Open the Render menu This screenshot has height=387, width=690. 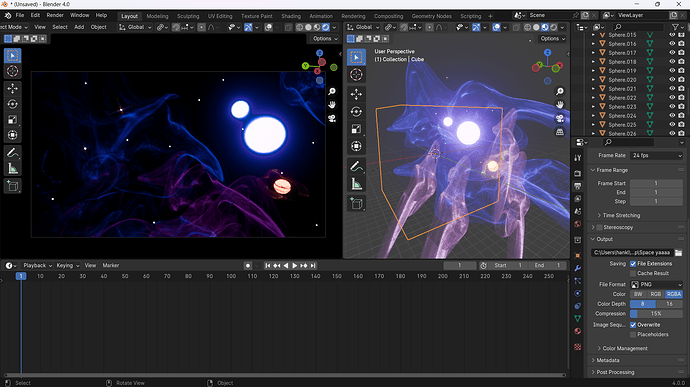[x=55, y=15]
